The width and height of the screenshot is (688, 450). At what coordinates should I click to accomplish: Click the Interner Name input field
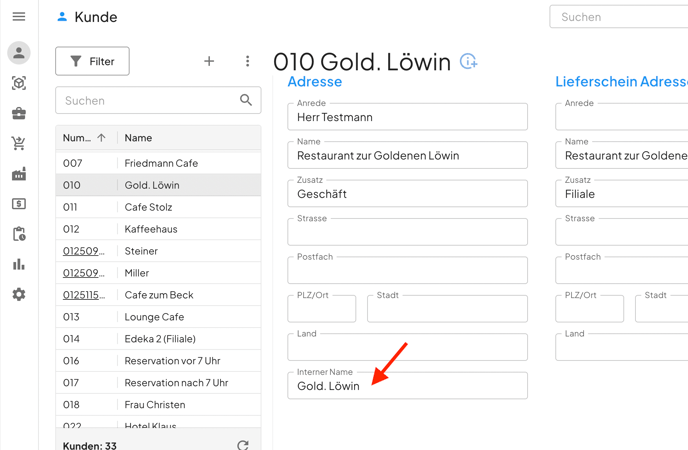coord(407,386)
